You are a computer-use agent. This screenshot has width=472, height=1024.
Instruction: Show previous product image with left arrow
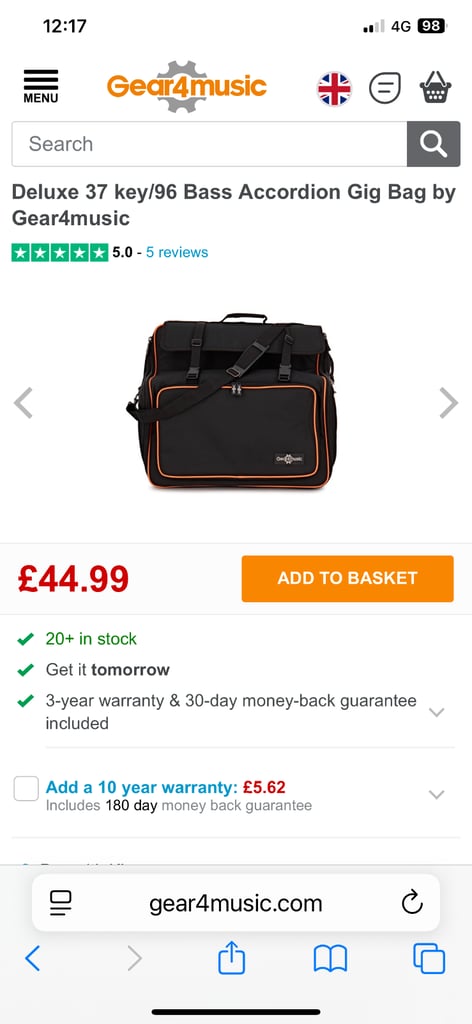[x=23, y=403]
